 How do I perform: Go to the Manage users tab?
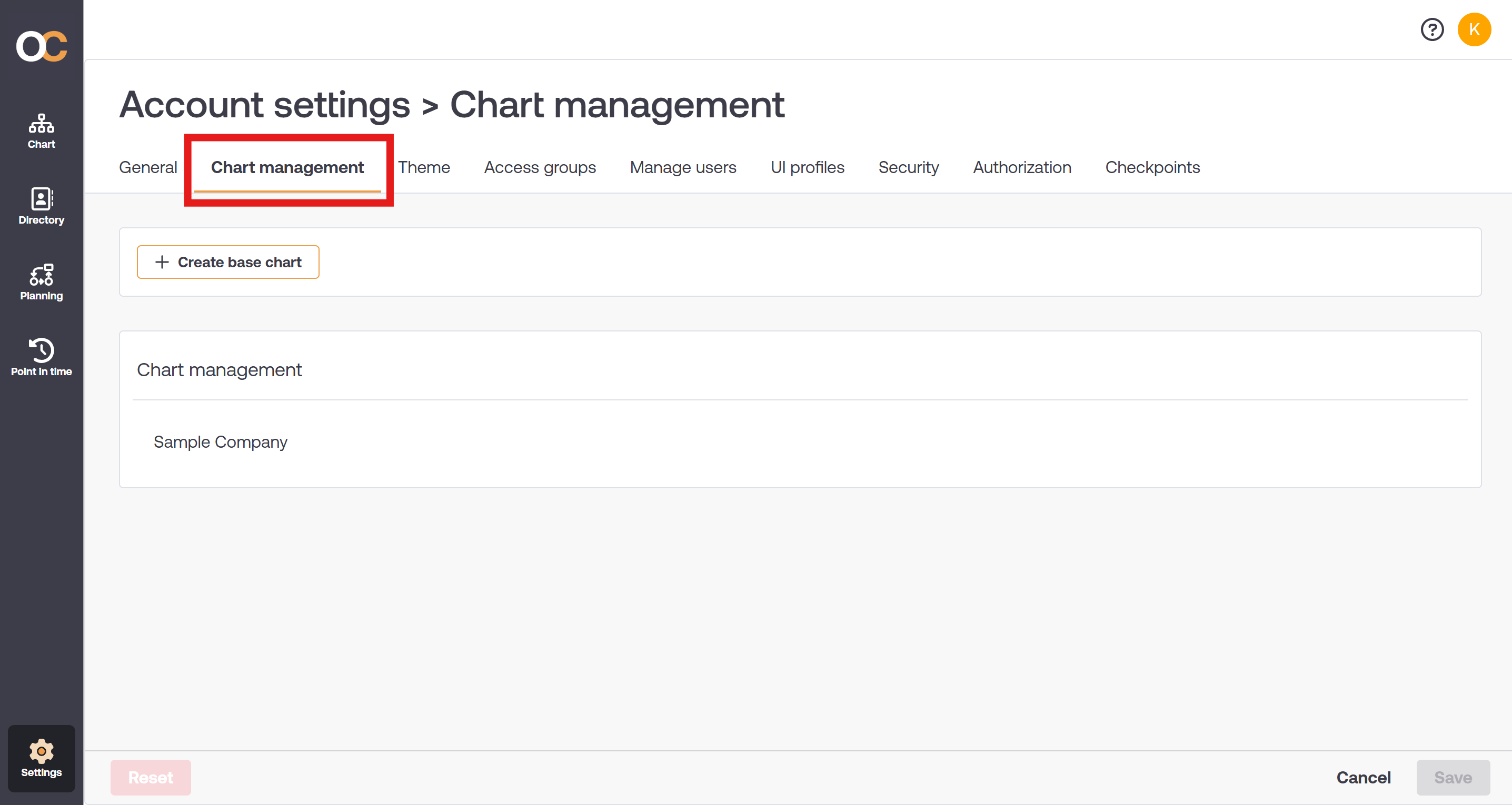point(683,168)
